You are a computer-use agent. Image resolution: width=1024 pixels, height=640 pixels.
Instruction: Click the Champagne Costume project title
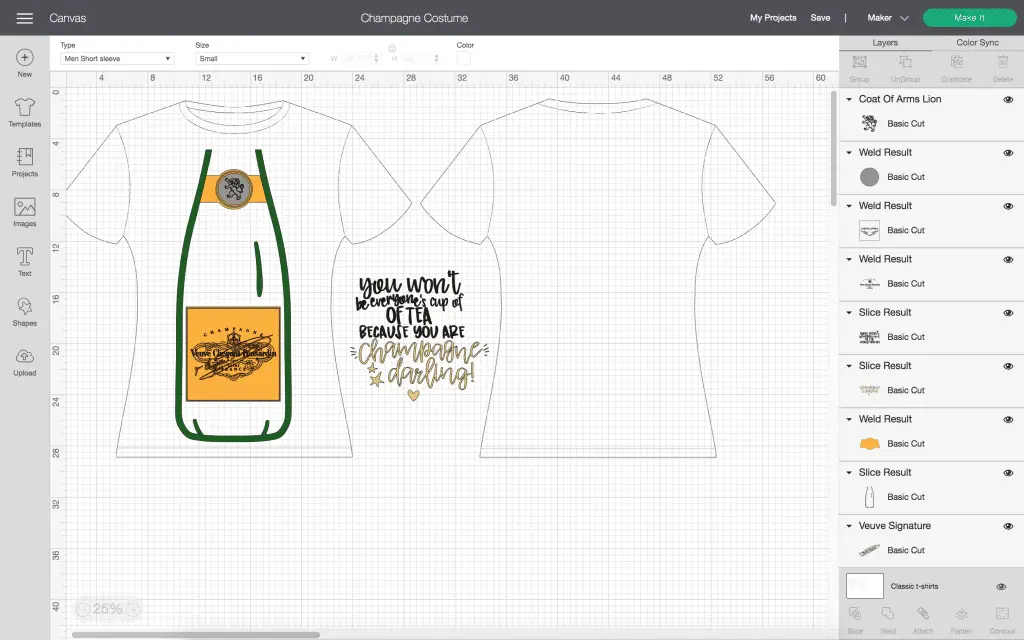tap(414, 18)
